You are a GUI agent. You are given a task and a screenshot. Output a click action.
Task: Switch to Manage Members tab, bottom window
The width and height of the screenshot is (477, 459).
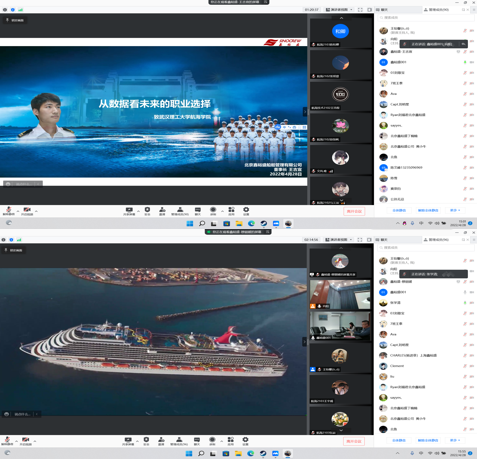pyautogui.click(x=436, y=240)
